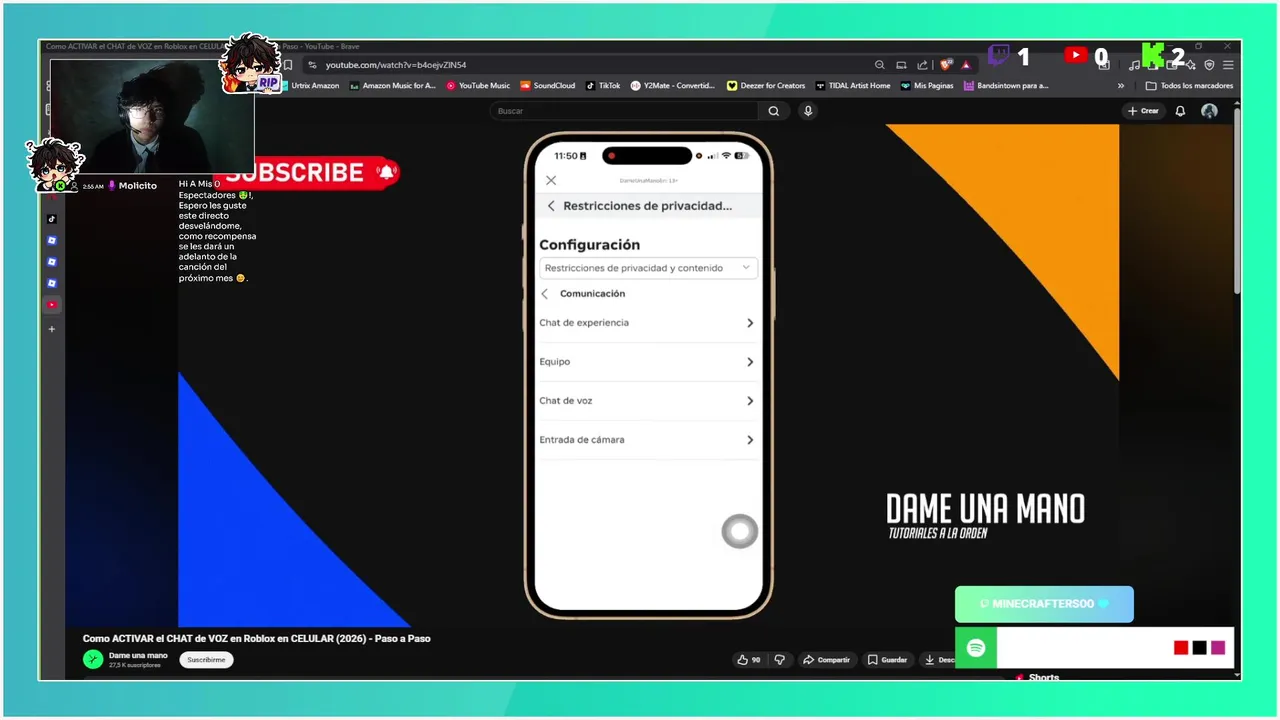Image resolution: width=1280 pixels, height=720 pixels.
Task: Open TIDAL Artist Home bookmark
Action: click(853, 86)
